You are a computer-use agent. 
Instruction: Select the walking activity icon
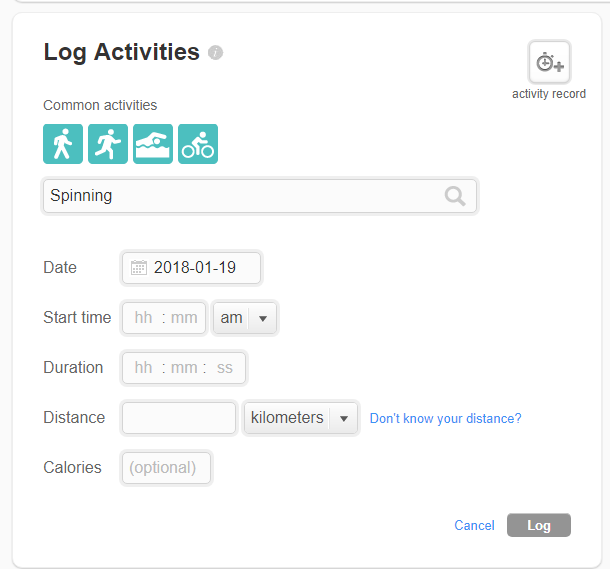click(63, 144)
